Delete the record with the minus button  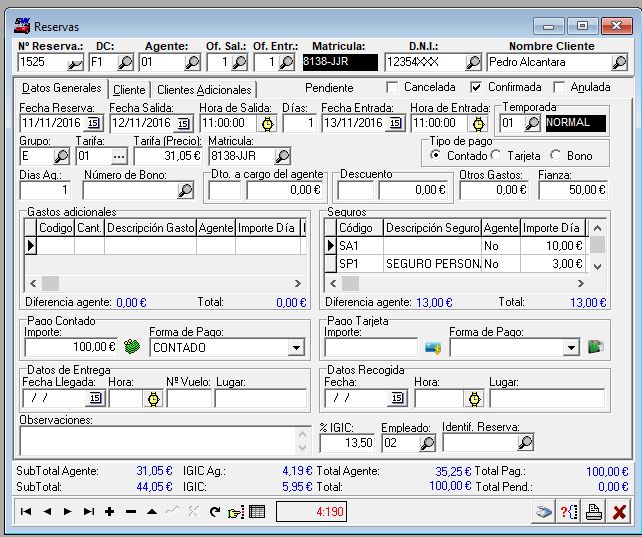pos(131,512)
